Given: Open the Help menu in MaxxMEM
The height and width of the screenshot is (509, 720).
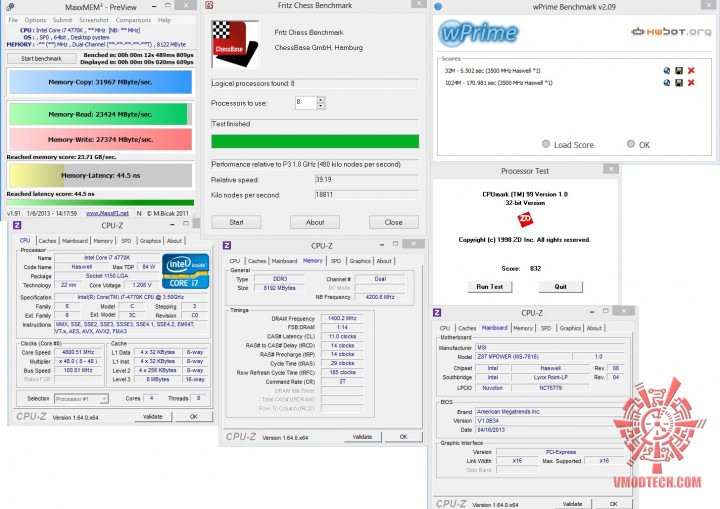Looking at the screenshot, I should (x=164, y=20).
